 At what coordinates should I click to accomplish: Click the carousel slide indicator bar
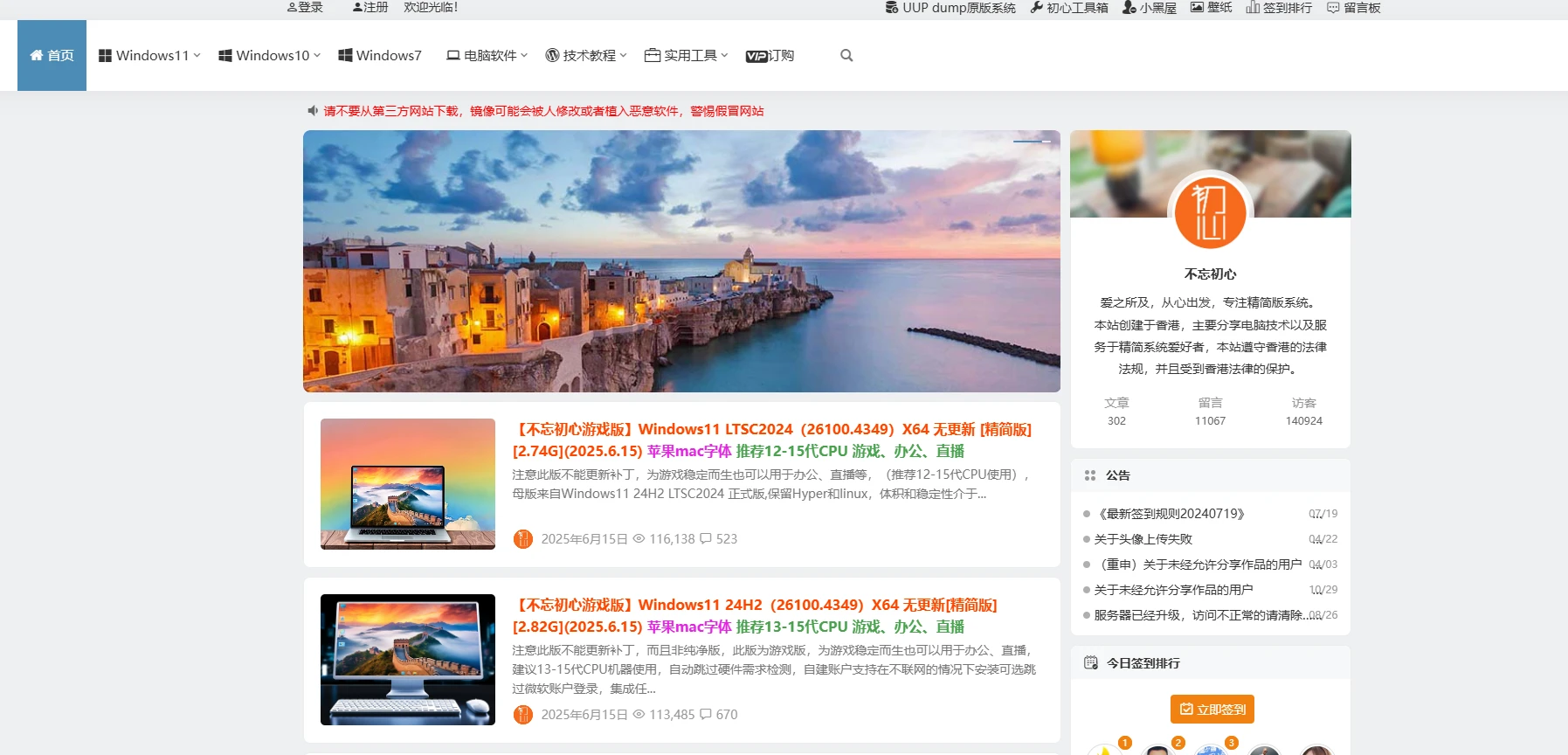(1032, 141)
